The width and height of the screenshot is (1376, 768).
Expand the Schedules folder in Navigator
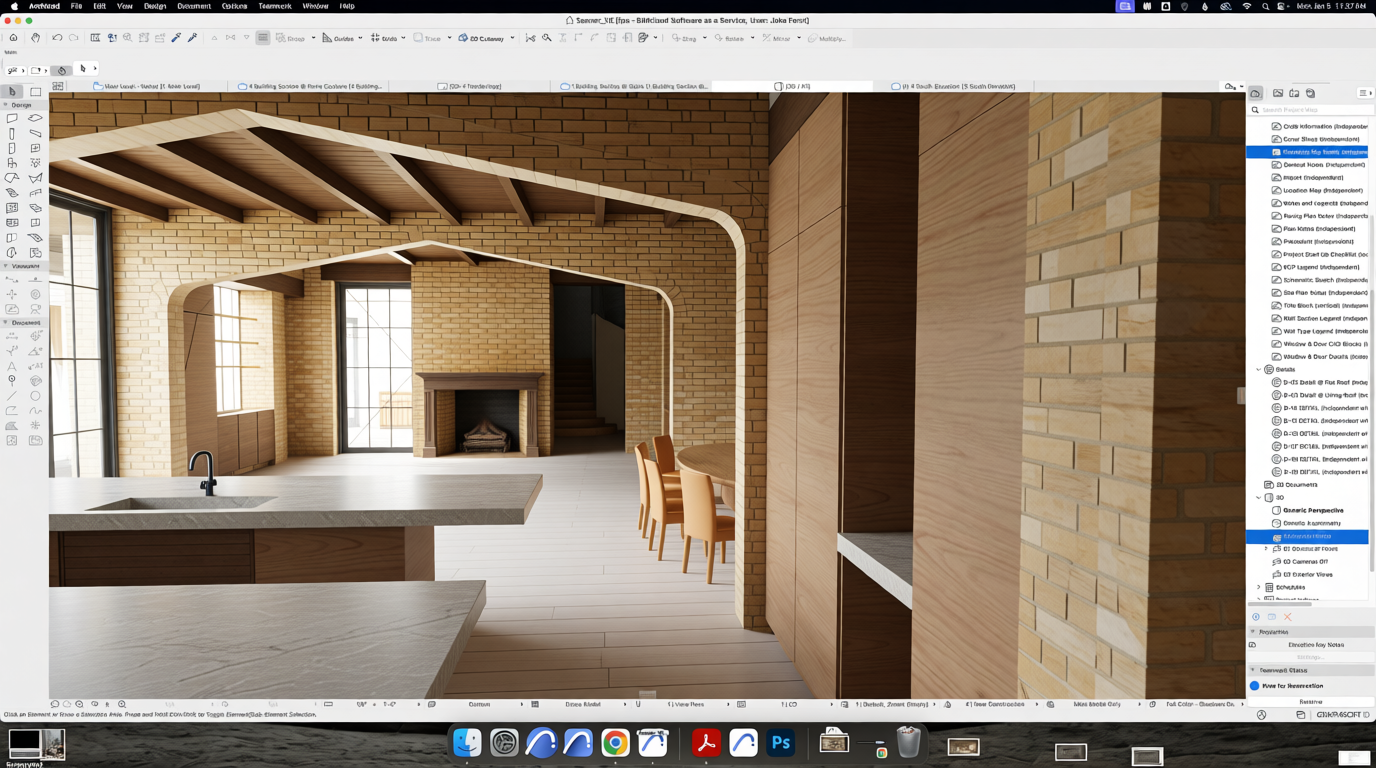[x=1259, y=588]
